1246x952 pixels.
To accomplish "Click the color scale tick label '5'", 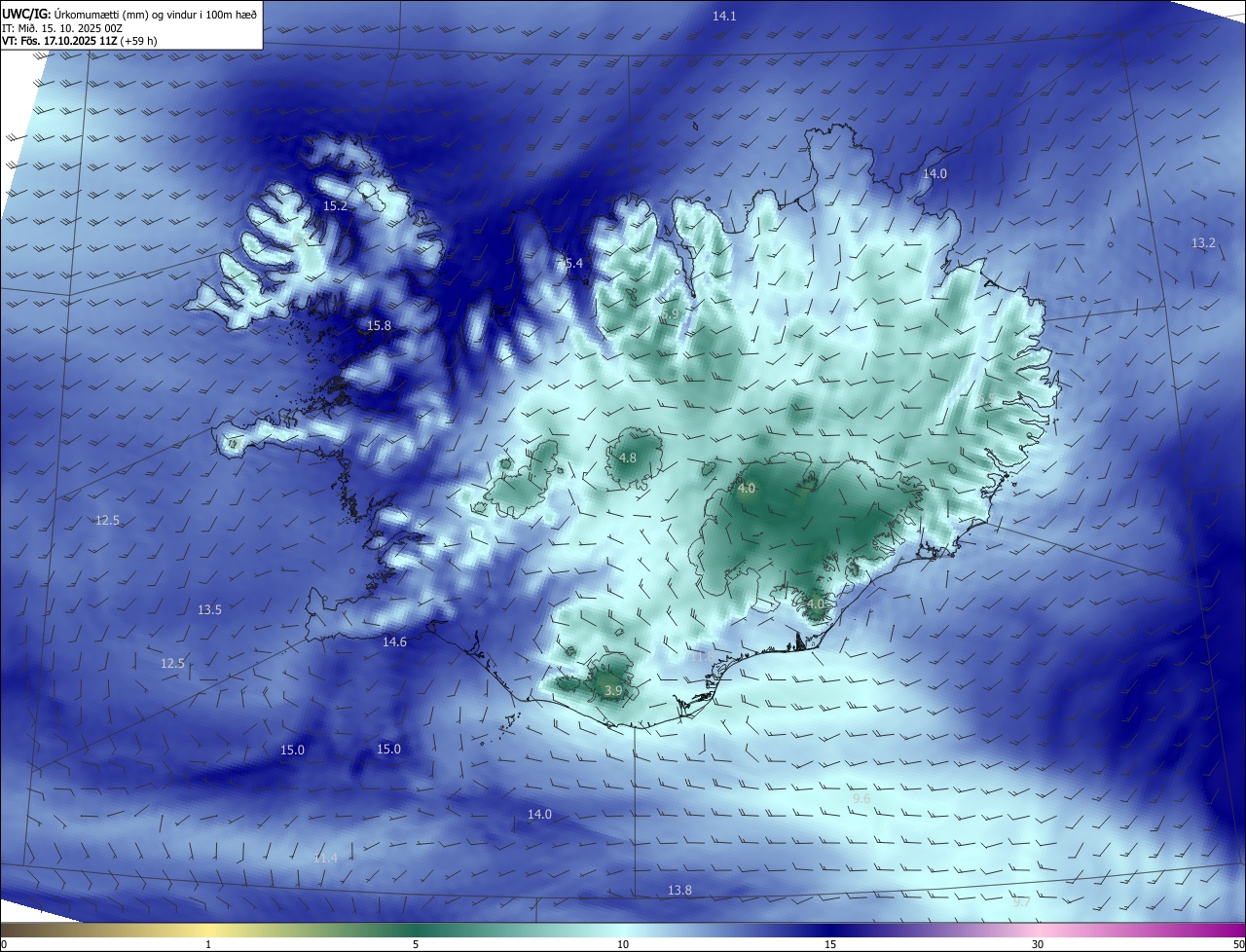I will point(416,945).
